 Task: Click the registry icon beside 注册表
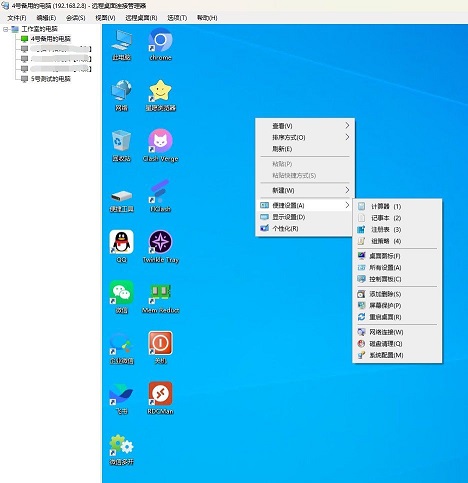tap(361, 229)
